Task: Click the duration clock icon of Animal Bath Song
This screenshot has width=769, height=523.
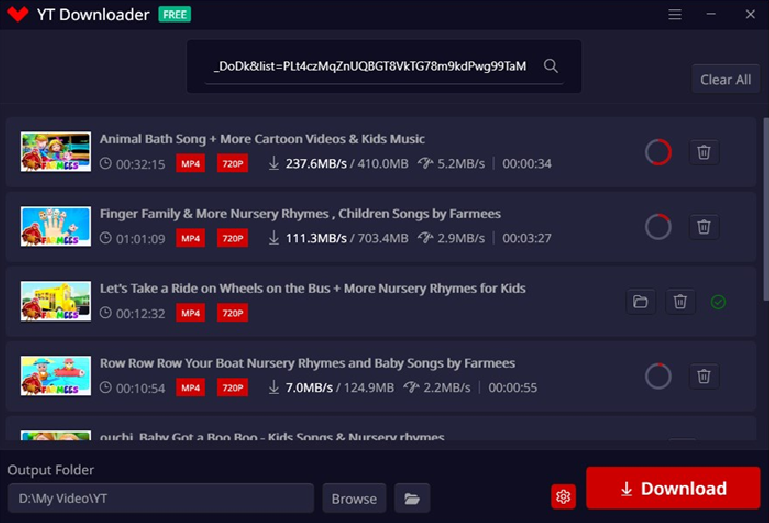Action: (x=105, y=163)
